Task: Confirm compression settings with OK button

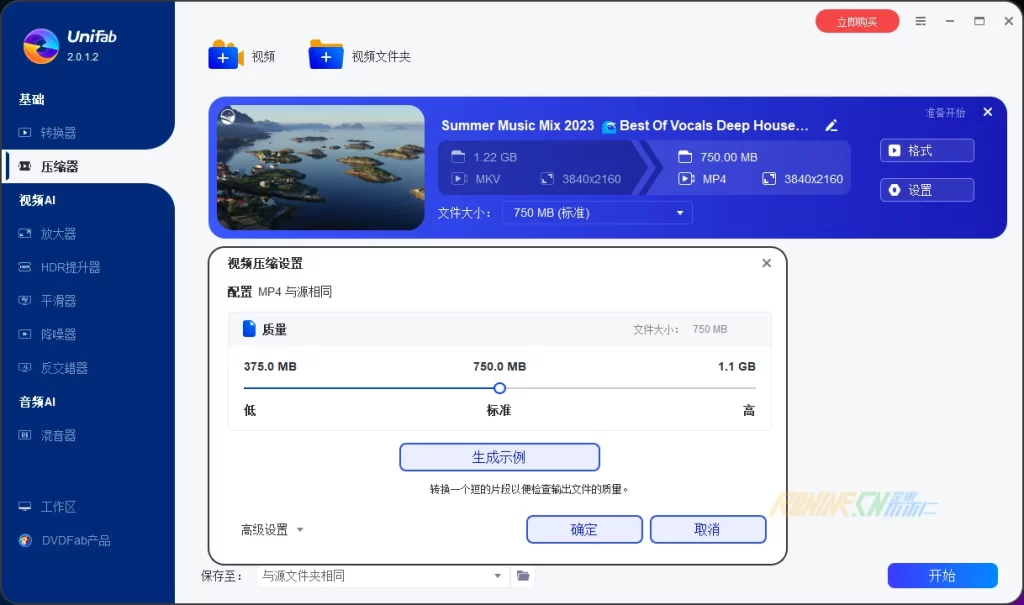Action: click(584, 530)
